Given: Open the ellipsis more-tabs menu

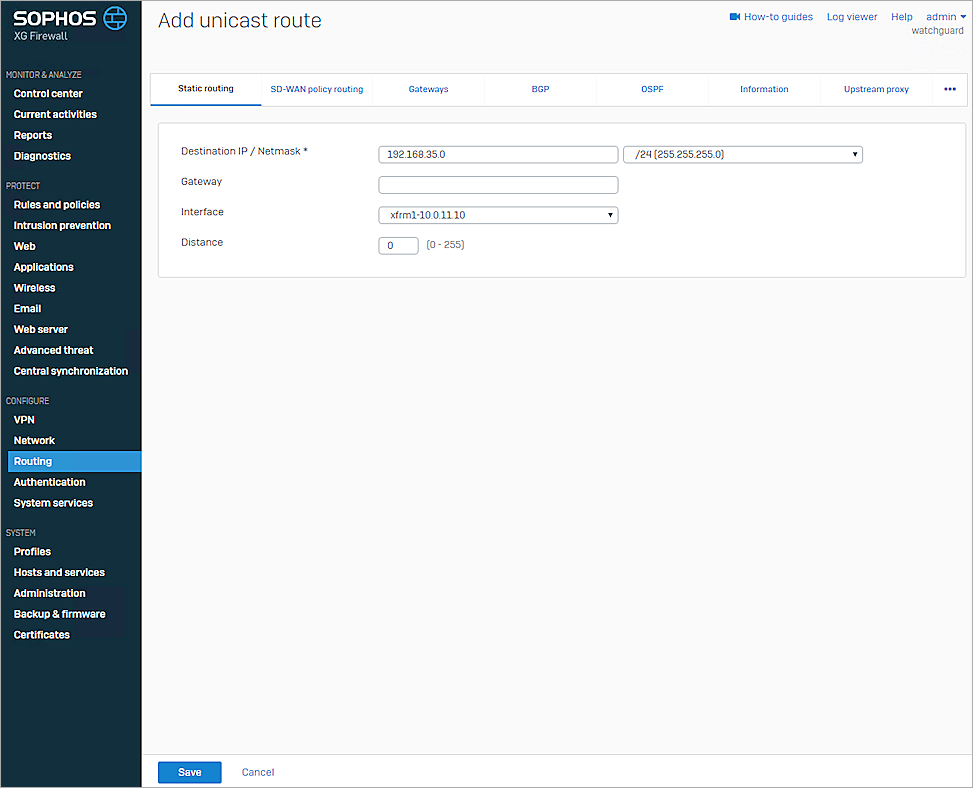Looking at the screenshot, I should (948, 89).
